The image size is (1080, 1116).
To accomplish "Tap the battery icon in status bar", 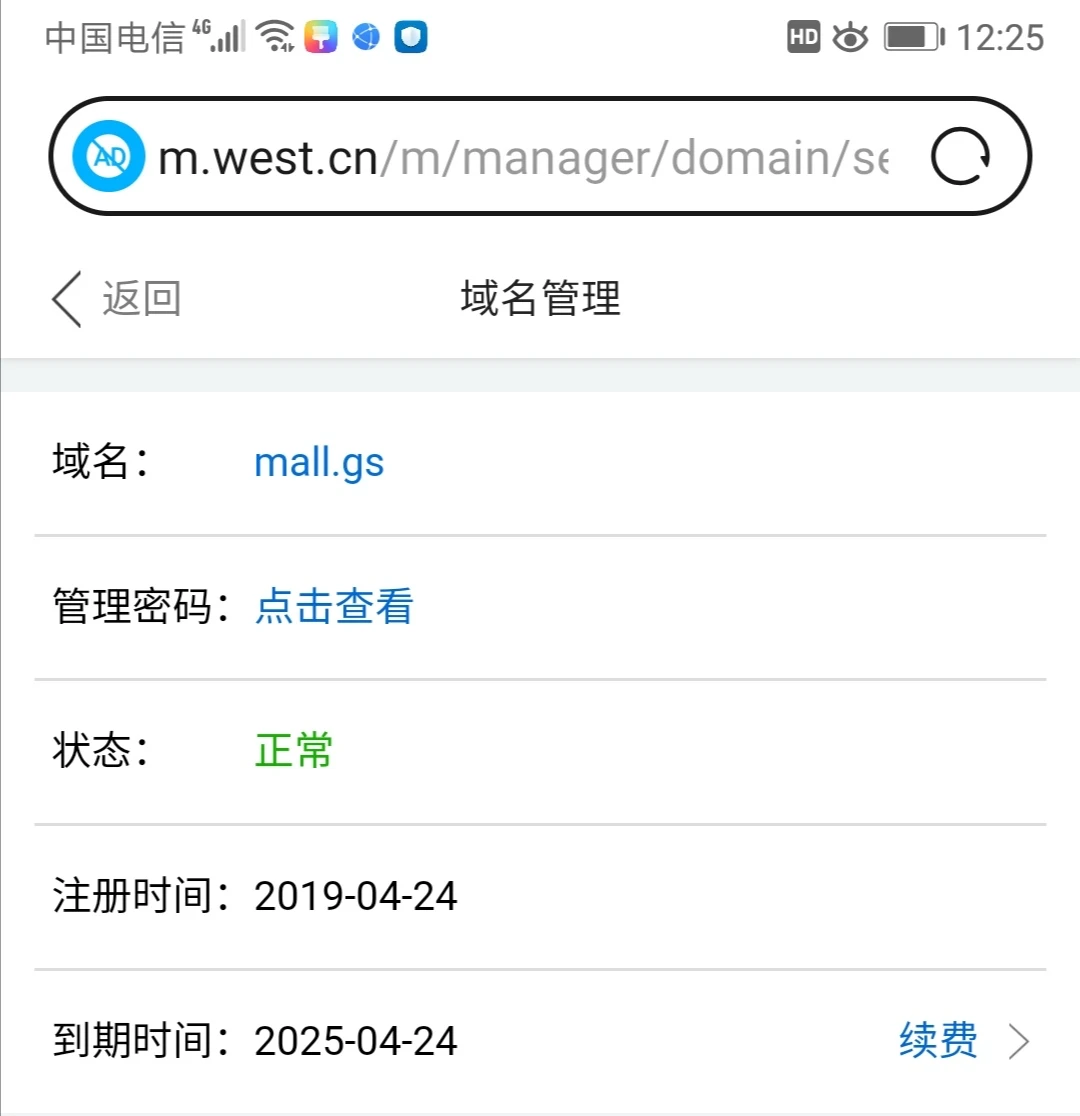I will click(914, 38).
